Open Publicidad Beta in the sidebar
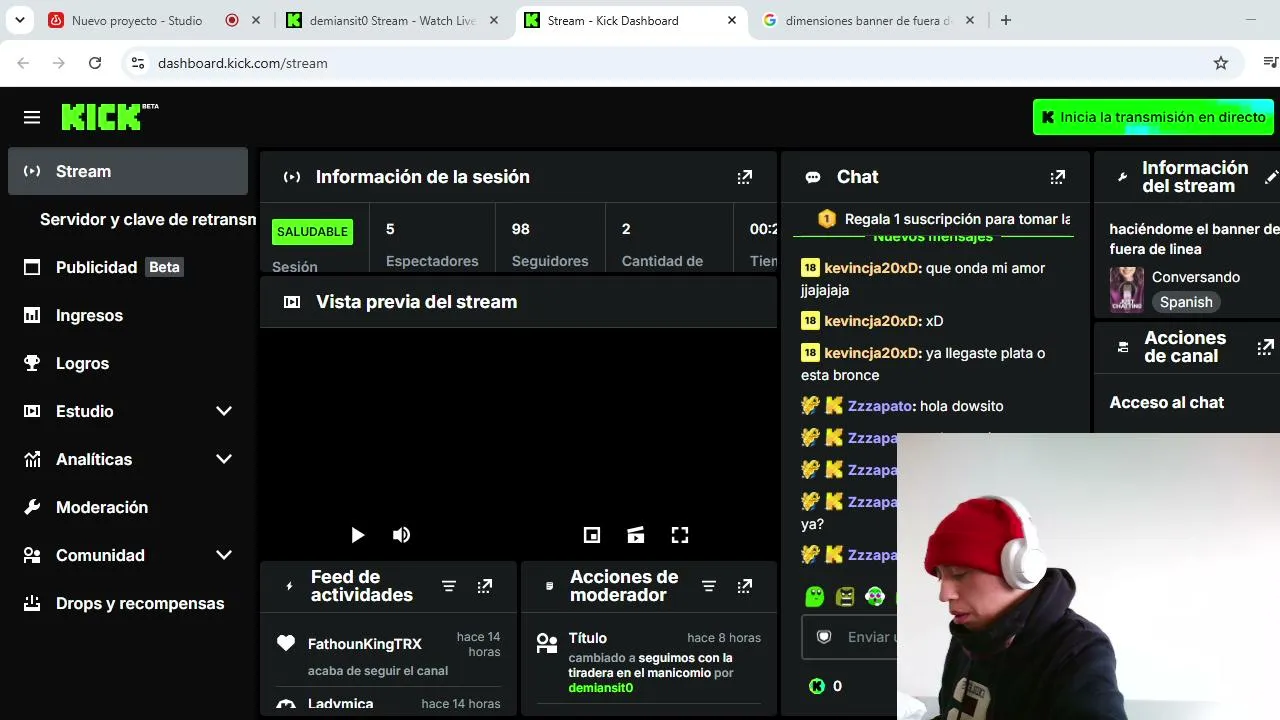The width and height of the screenshot is (1280, 720). (x=128, y=267)
